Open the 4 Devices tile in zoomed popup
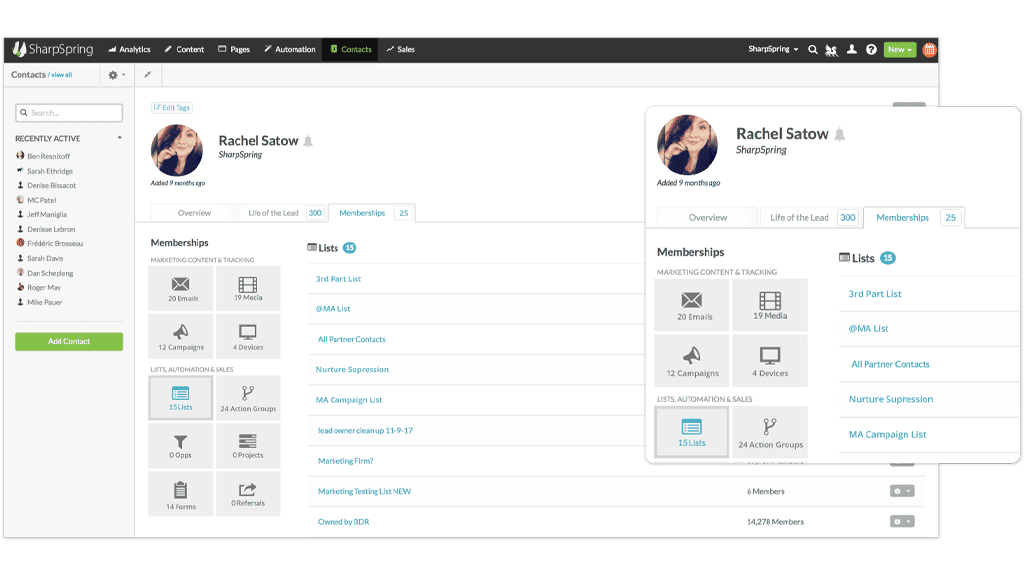The image size is (1024, 576). (x=770, y=362)
